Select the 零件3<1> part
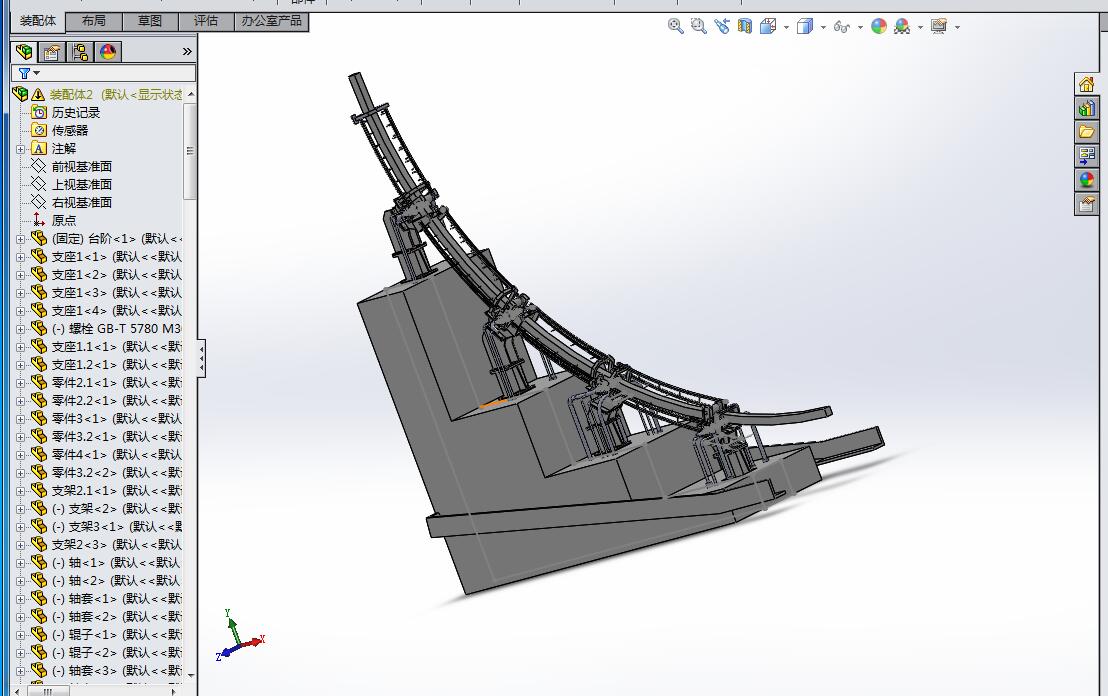The width and height of the screenshot is (1108, 696). tap(116, 419)
